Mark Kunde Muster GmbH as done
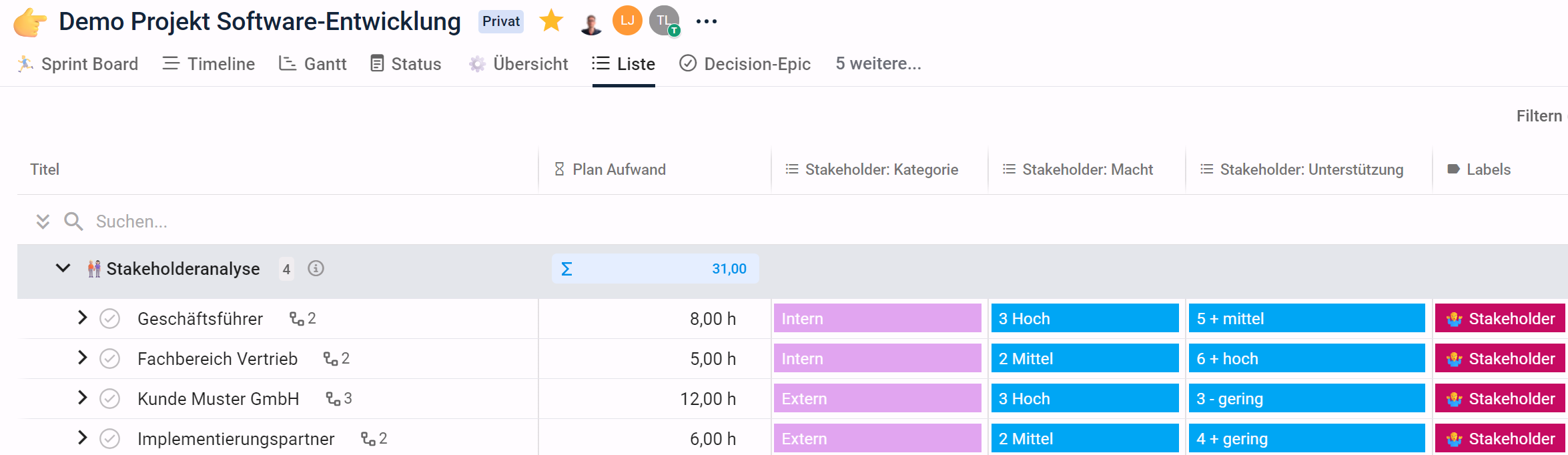This screenshot has height=455, width=1568. [x=109, y=399]
